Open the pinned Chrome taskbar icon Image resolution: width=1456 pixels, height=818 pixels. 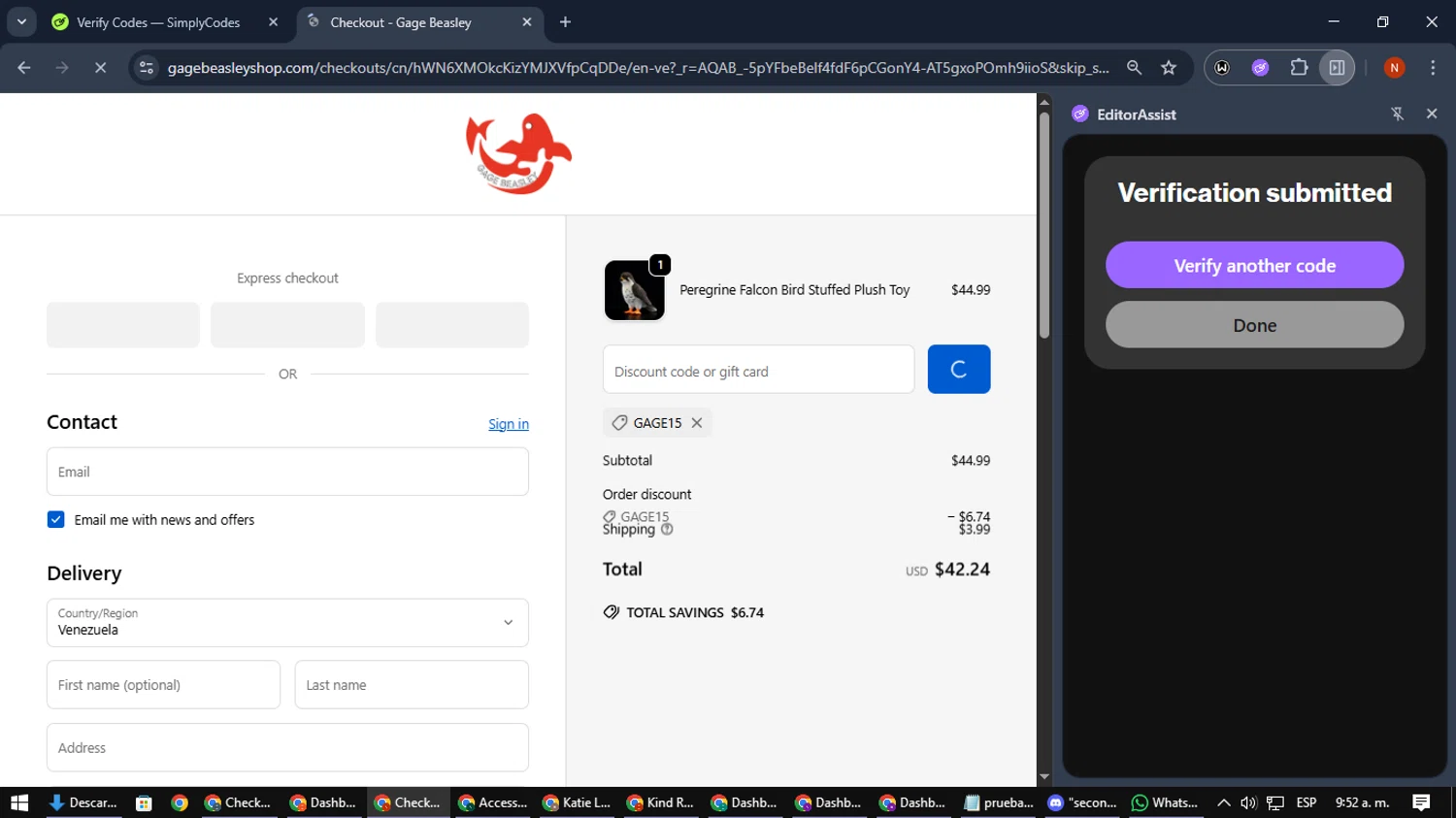tap(180, 802)
